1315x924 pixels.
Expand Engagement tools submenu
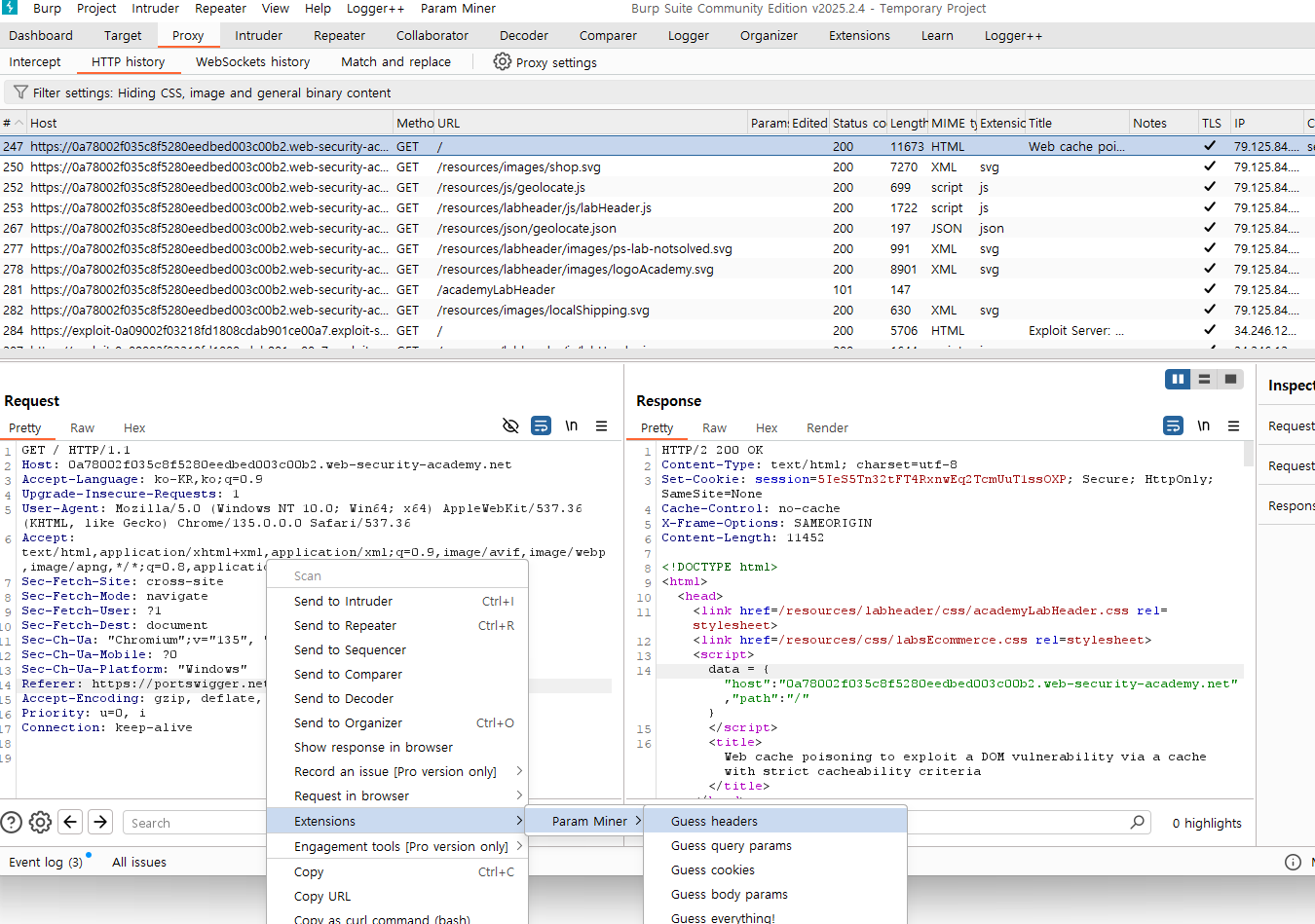[398, 846]
